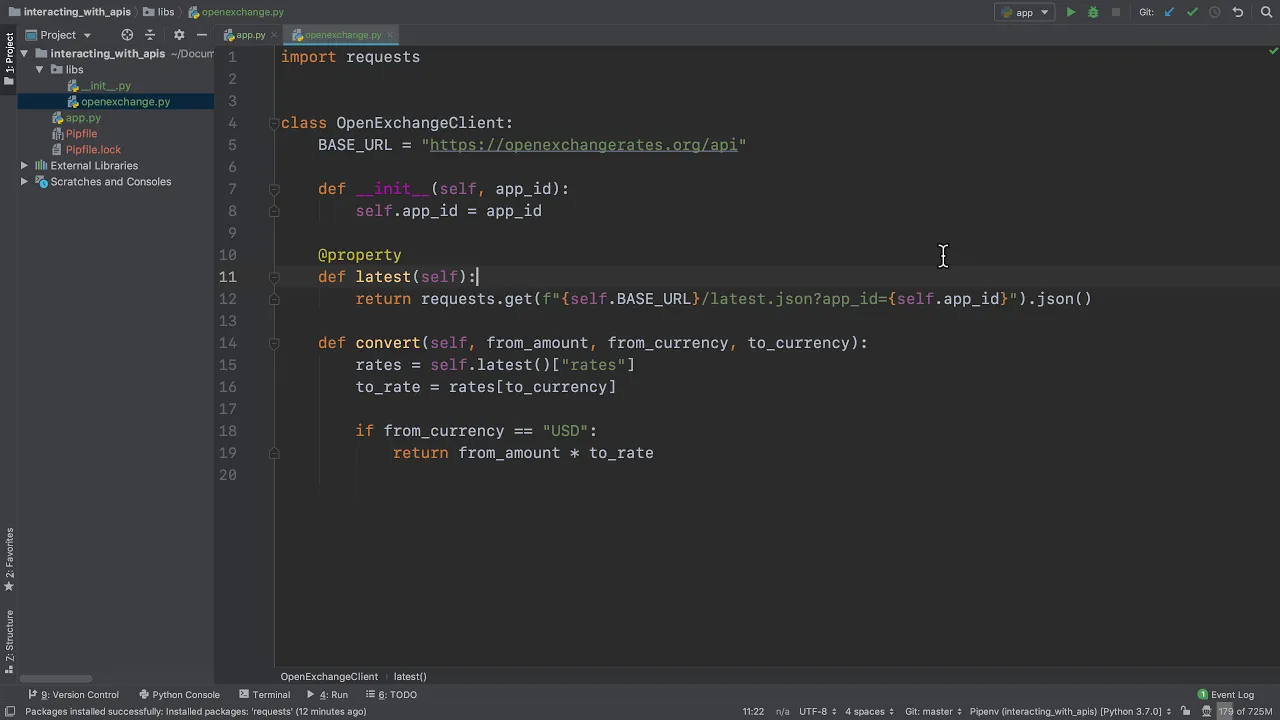Revert changes with the undo arrow icon

(x=1238, y=12)
